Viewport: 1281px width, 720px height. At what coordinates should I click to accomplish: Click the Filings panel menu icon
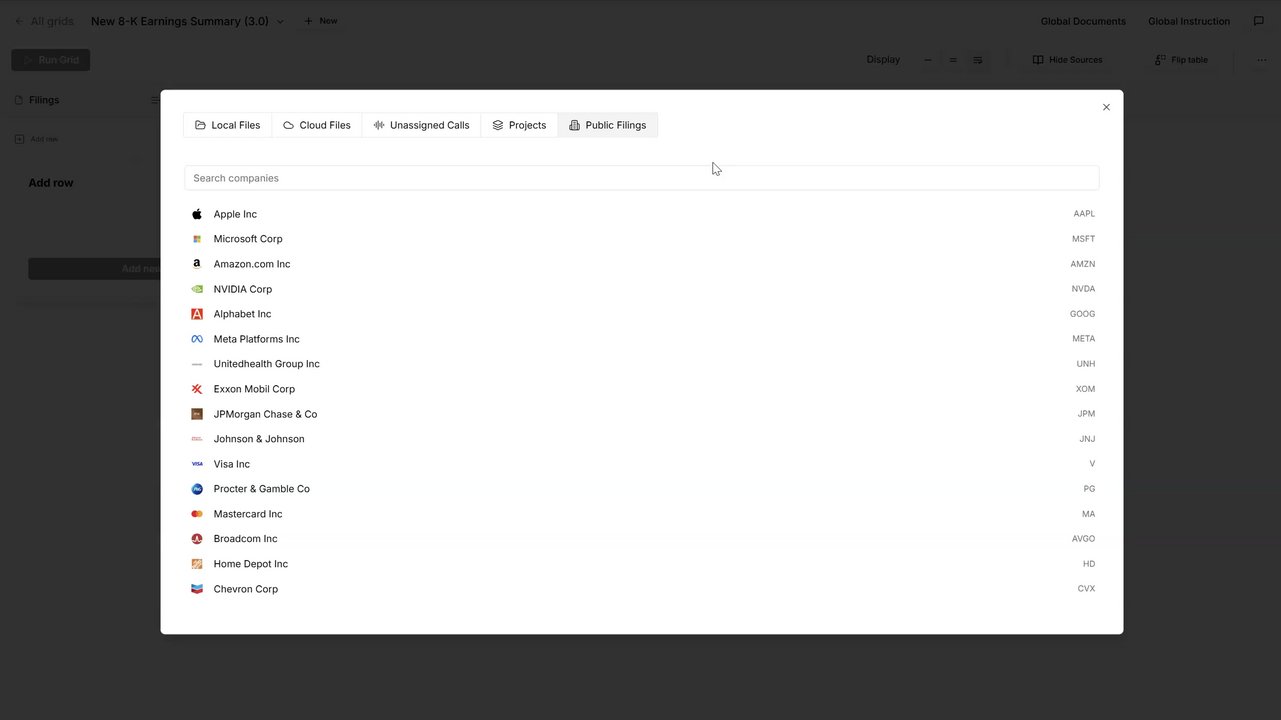click(155, 100)
